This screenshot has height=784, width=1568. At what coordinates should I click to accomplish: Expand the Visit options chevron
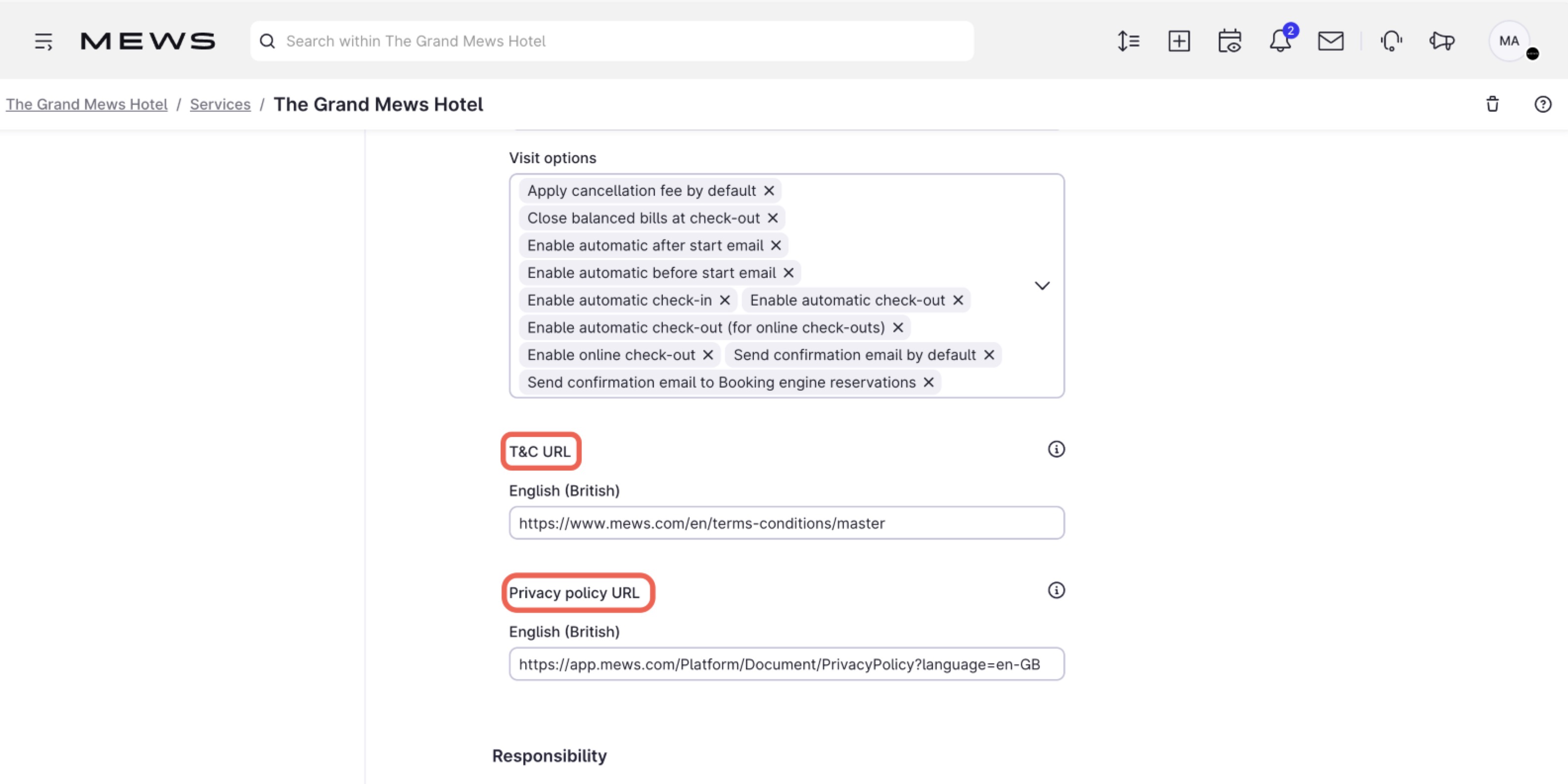click(x=1042, y=285)
